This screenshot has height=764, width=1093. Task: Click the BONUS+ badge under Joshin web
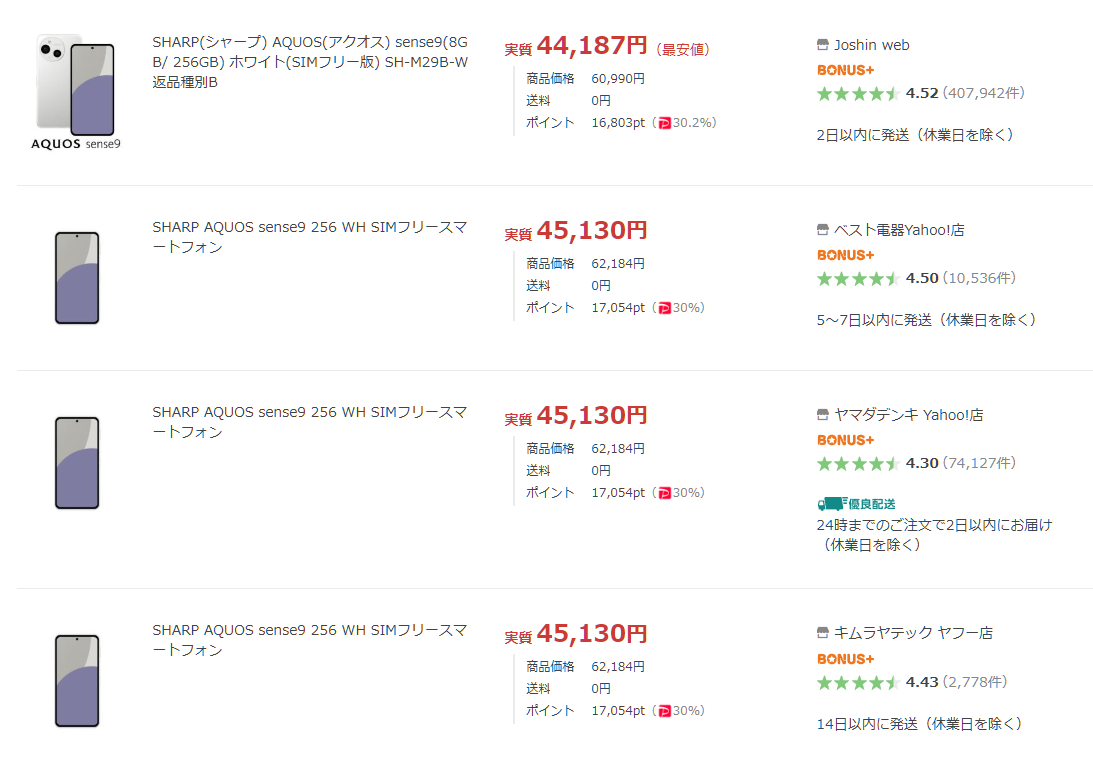[x=845, y=70]
